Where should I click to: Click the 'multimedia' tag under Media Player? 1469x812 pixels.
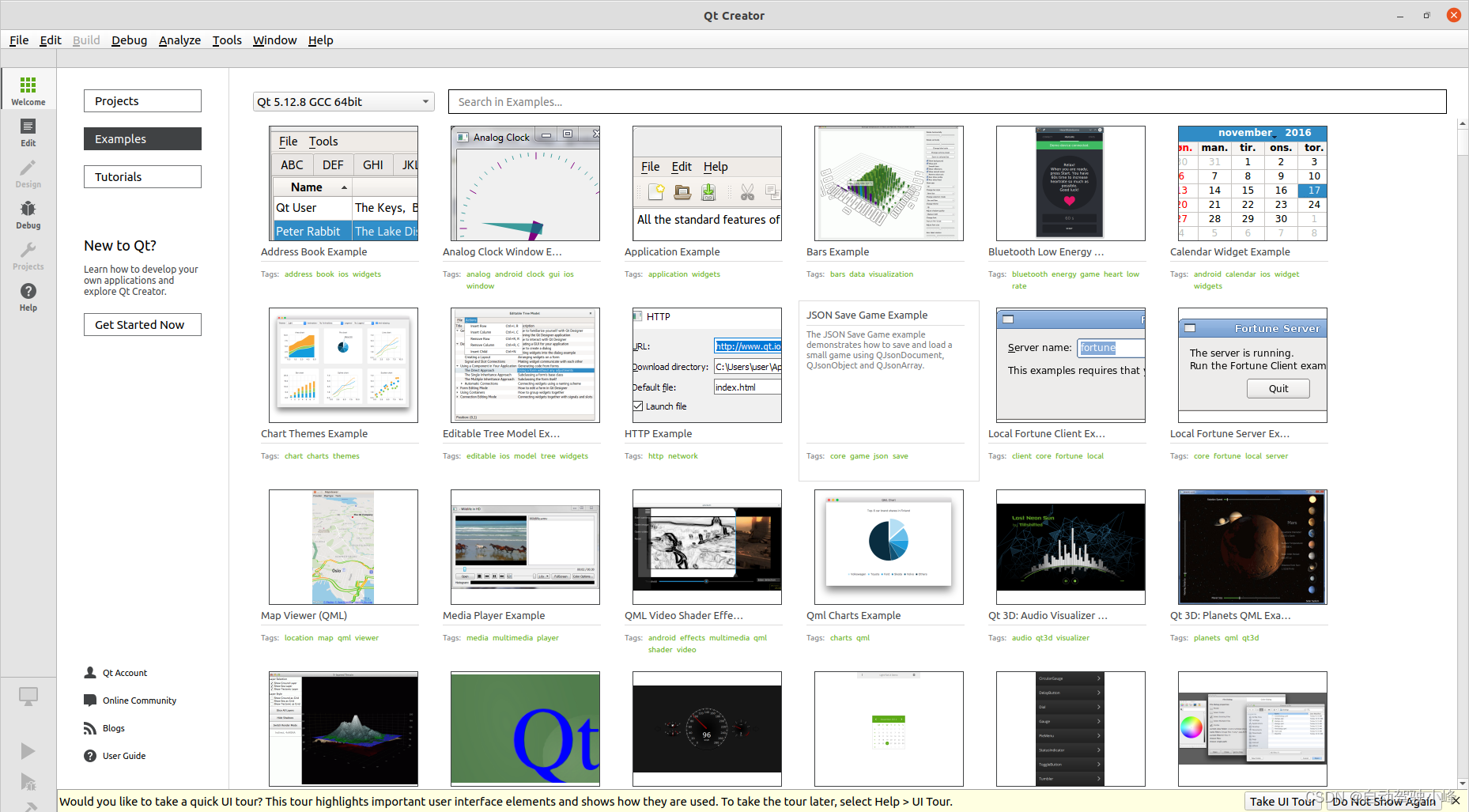tap(512, 638)
